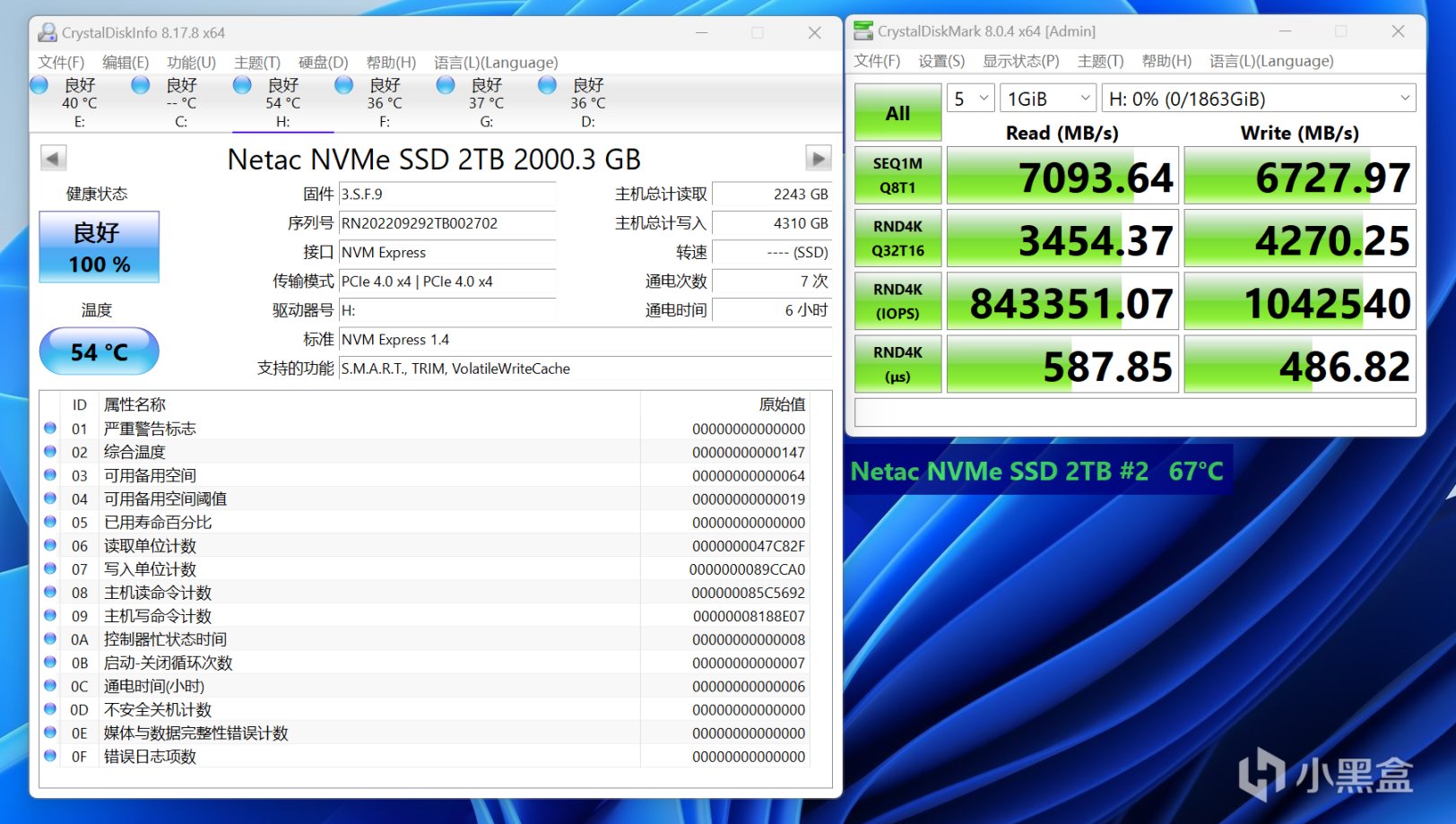Open 硬盘(D) menu in CrystalDiskInfo
Screen dimensions: 1456x824
click(x=323, y=62)
